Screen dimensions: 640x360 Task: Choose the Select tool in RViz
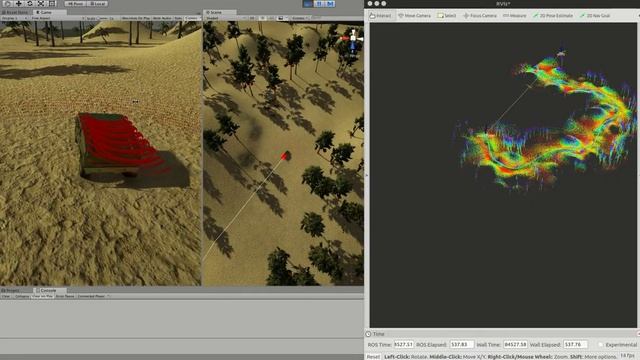pos(447,16)
